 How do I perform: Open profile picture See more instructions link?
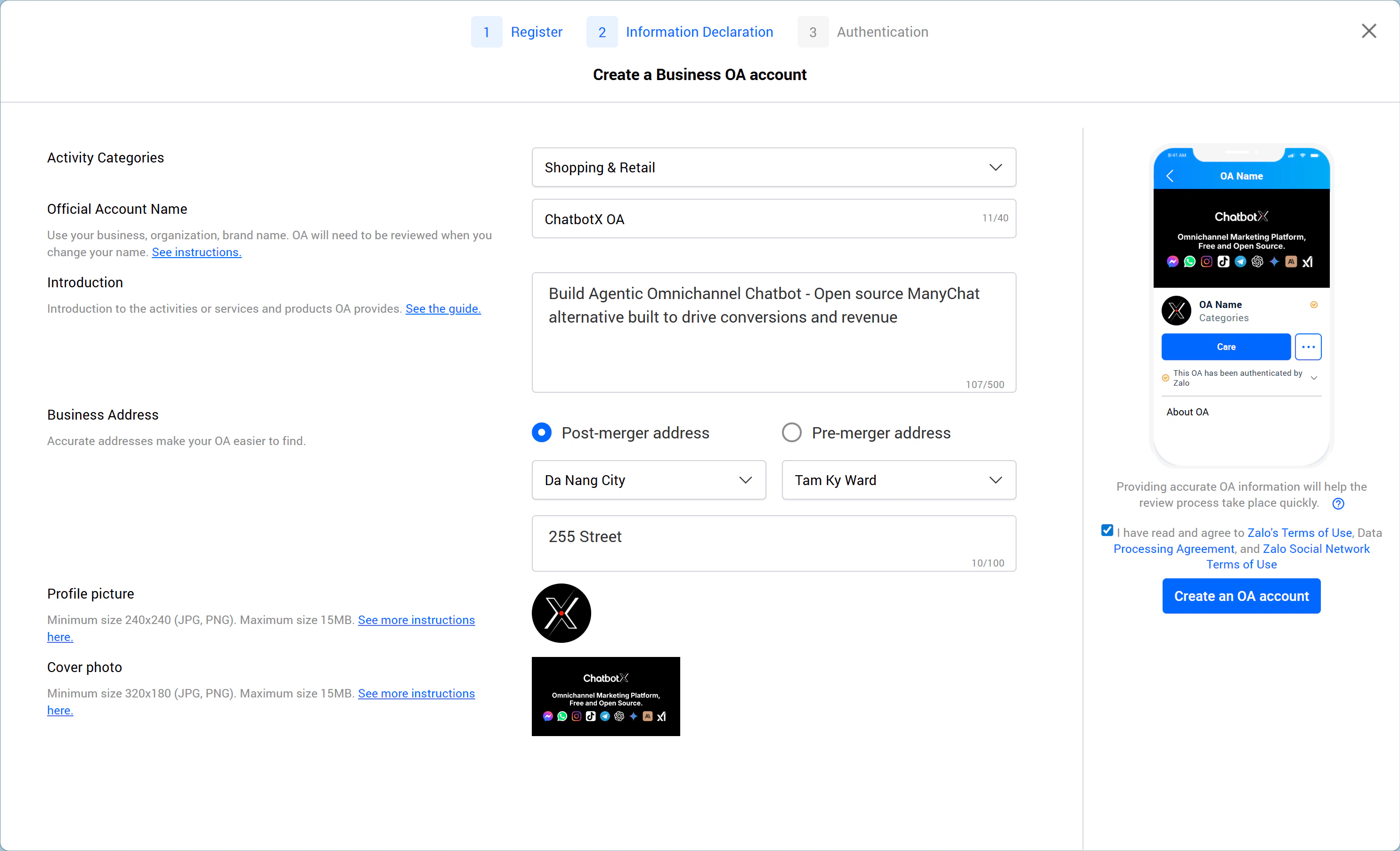(416, 620)
